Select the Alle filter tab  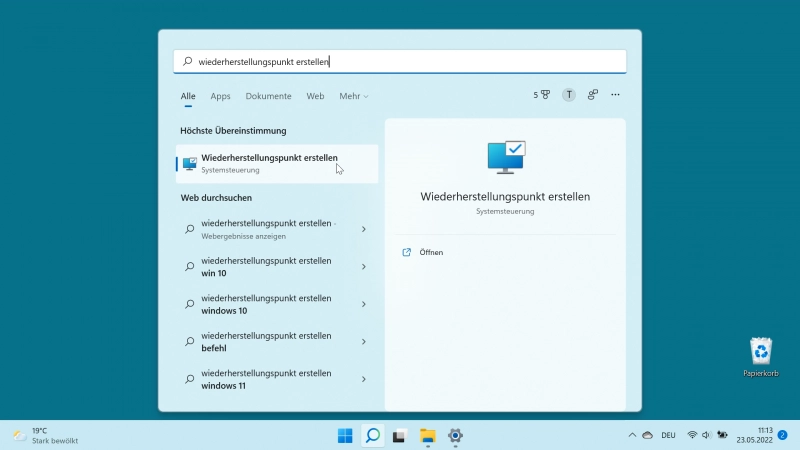(x=188, y=96)
